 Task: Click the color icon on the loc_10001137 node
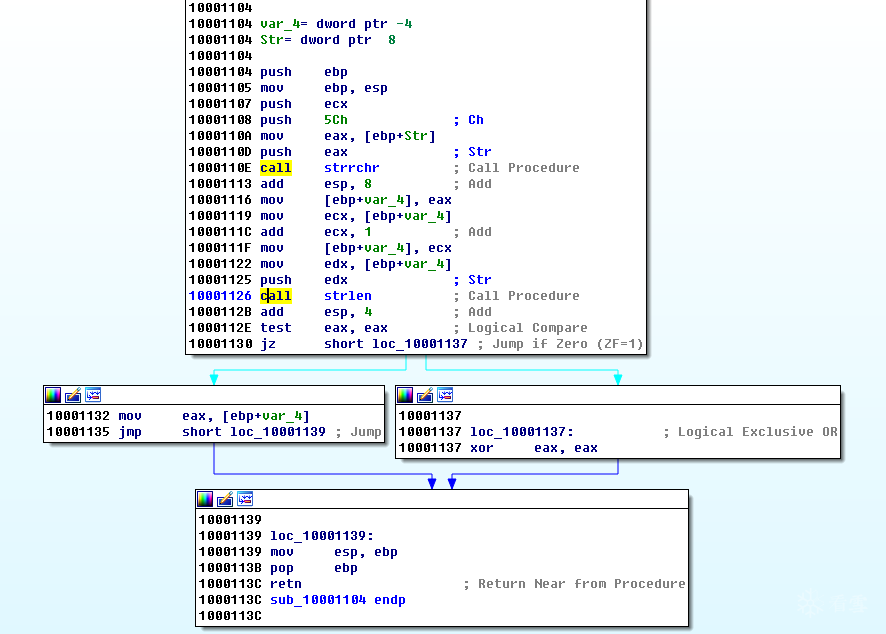pos(405,395)
